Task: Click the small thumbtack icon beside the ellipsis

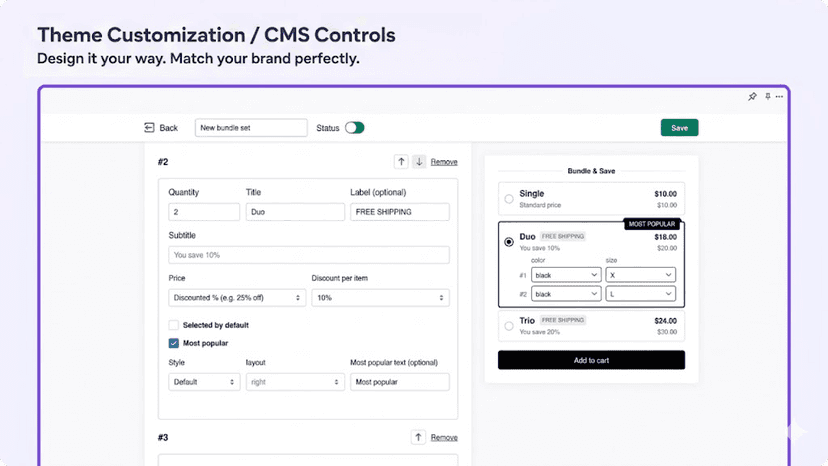Action: click(768, 96)
